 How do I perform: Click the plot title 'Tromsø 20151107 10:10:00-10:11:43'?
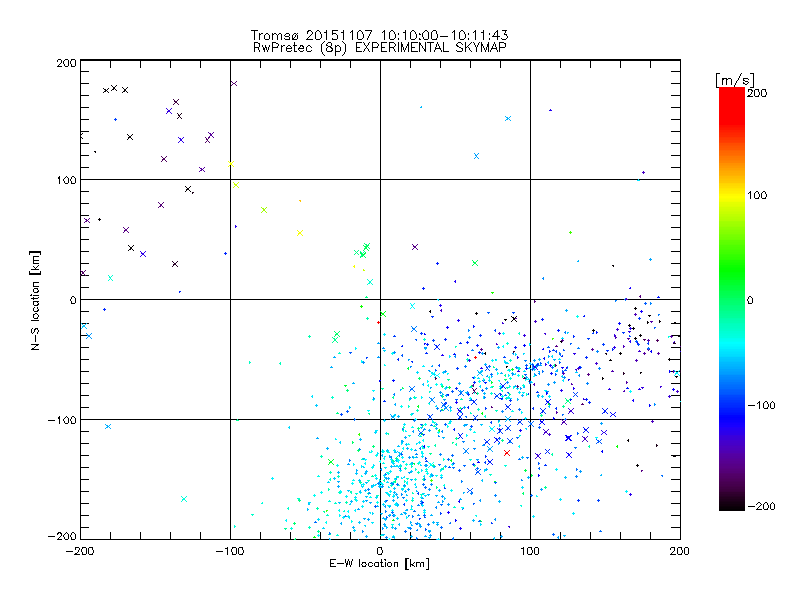(379, 35)
